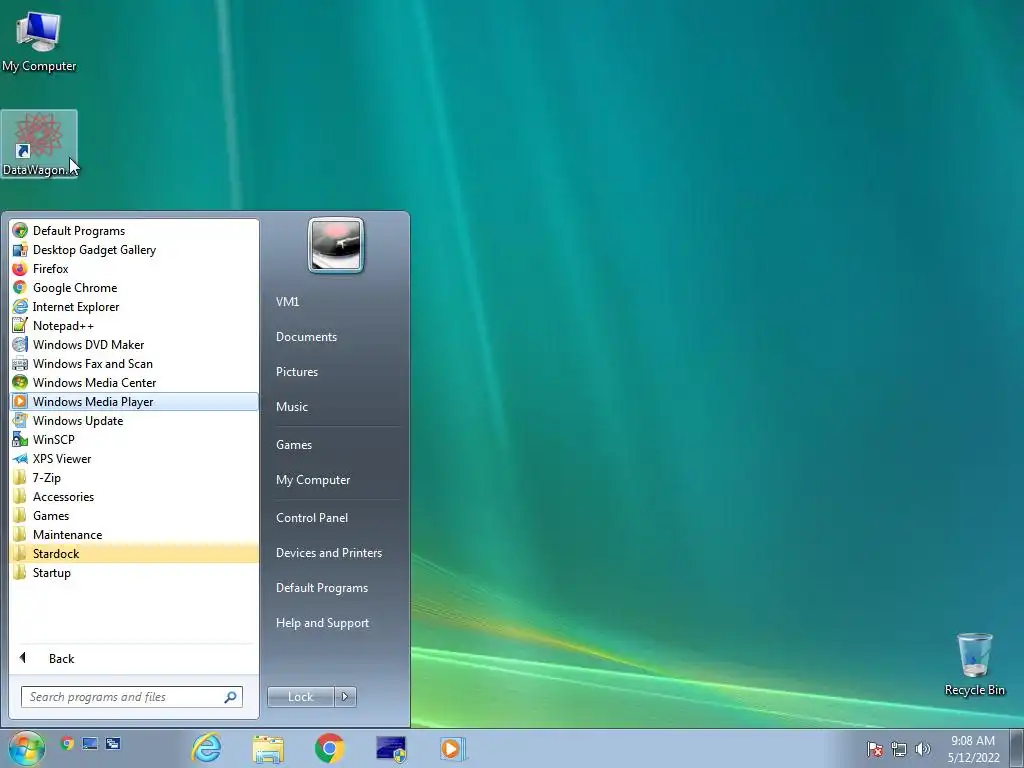Expand the Accessories folder
Viewport: 1024px width, 768px height.
tap(134, 496)
